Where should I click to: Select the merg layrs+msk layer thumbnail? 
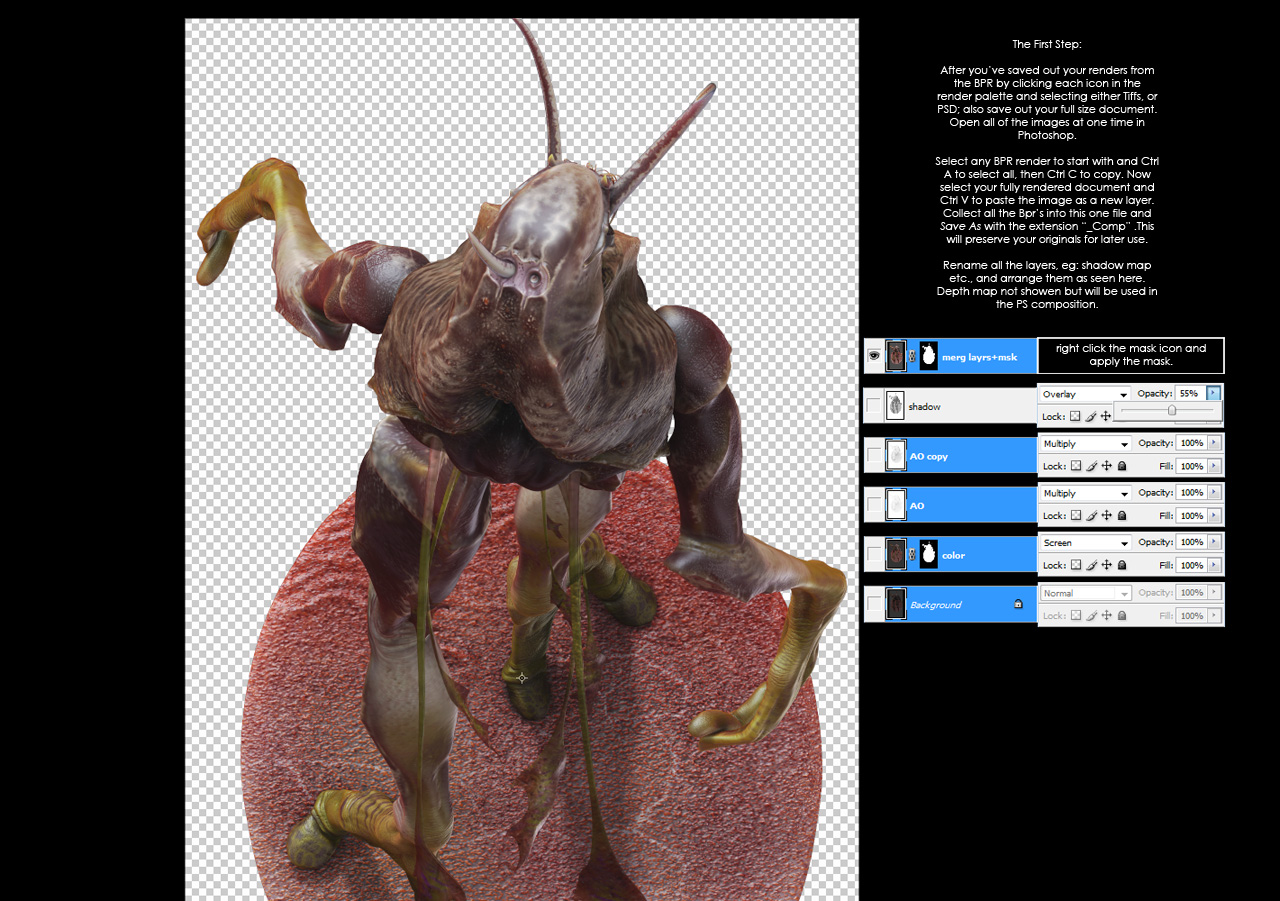coord(895,356)
